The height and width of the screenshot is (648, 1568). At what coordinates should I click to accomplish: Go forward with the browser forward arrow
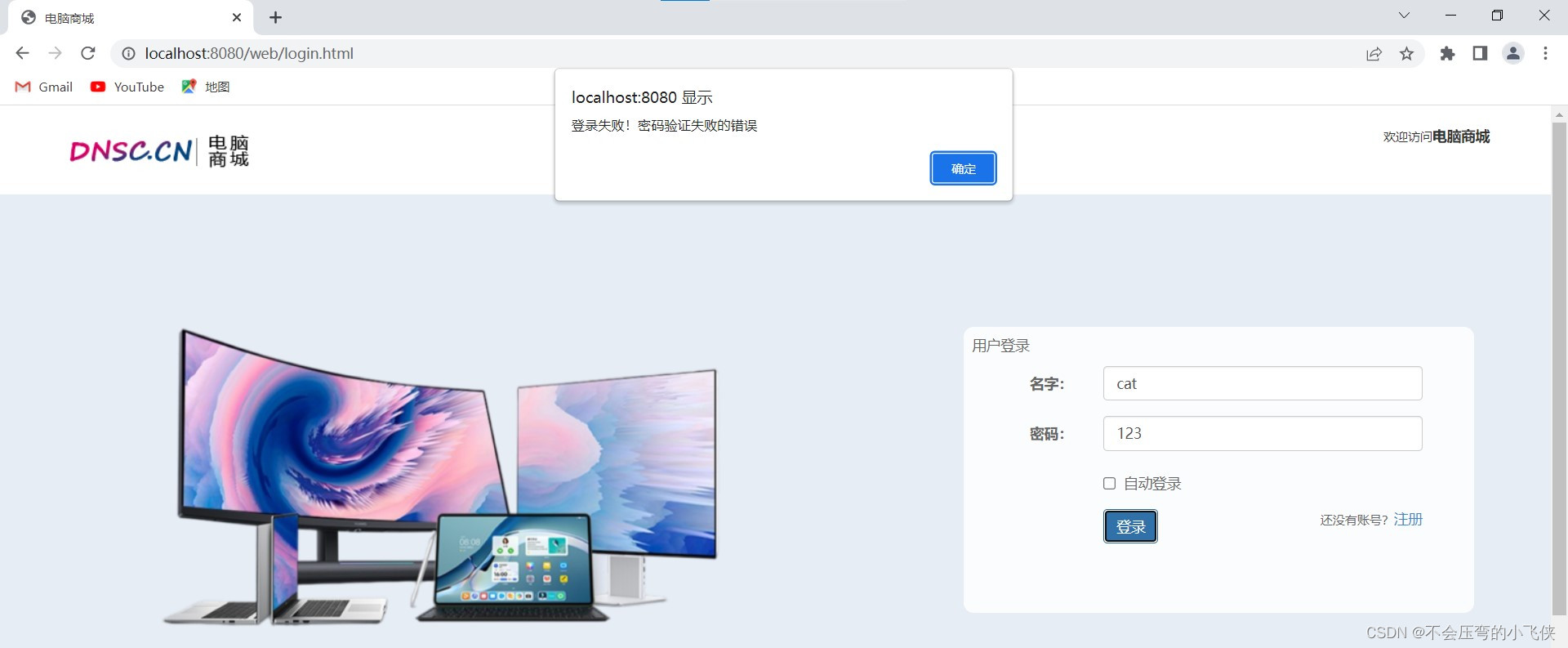[55, 53]
